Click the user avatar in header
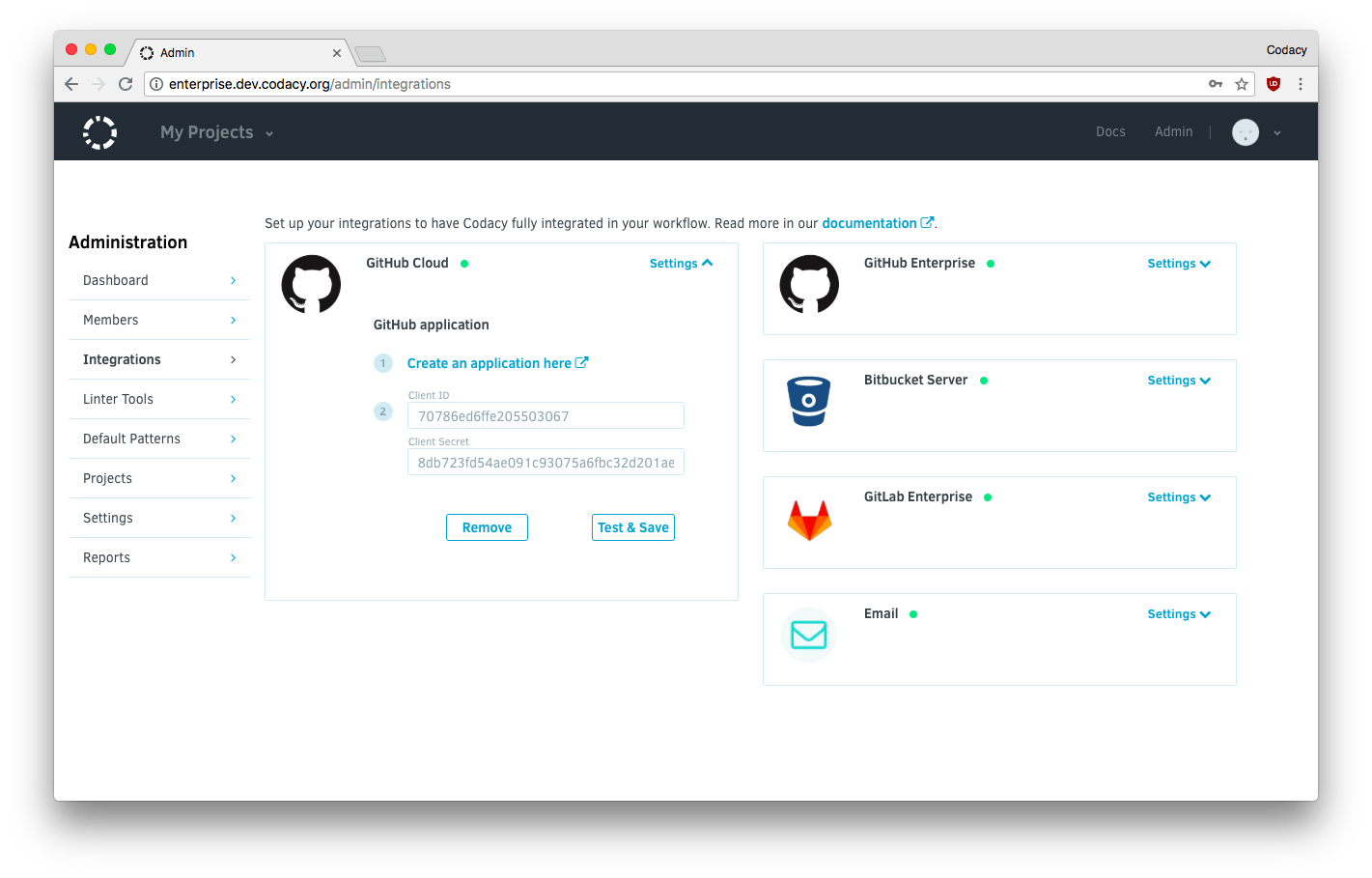This screenshot has width=1372, height=878. click(1246, 132)
